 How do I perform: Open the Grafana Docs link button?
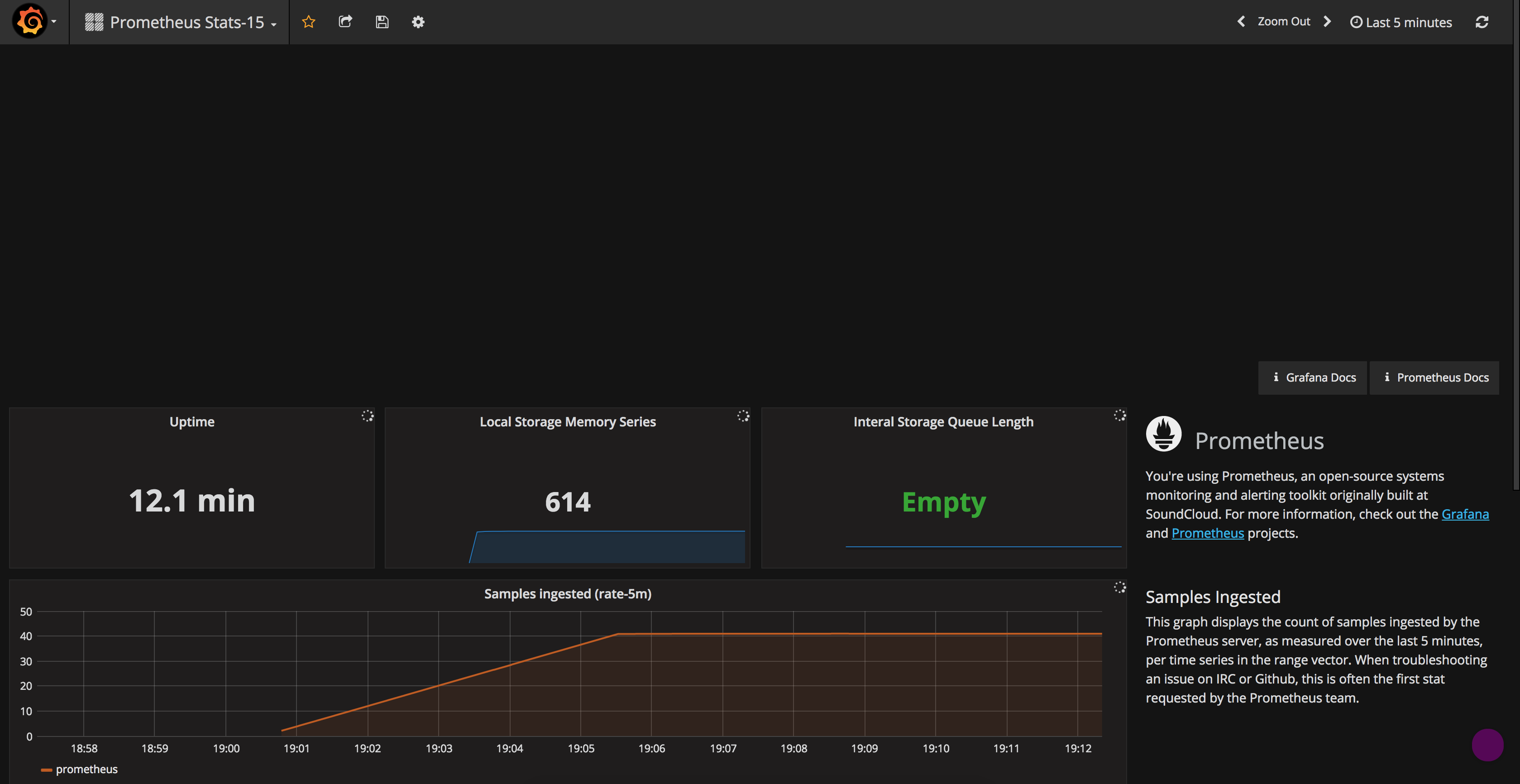point(1312,378)
